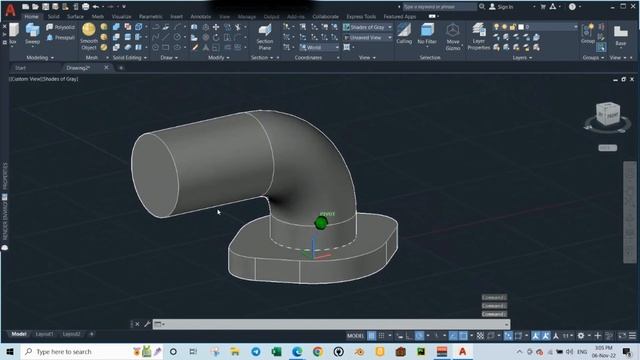The height and width of the screenshot is (360, 640).
Task: Click the search magnifier icon in title bar
Action: (x=482, y=7)
